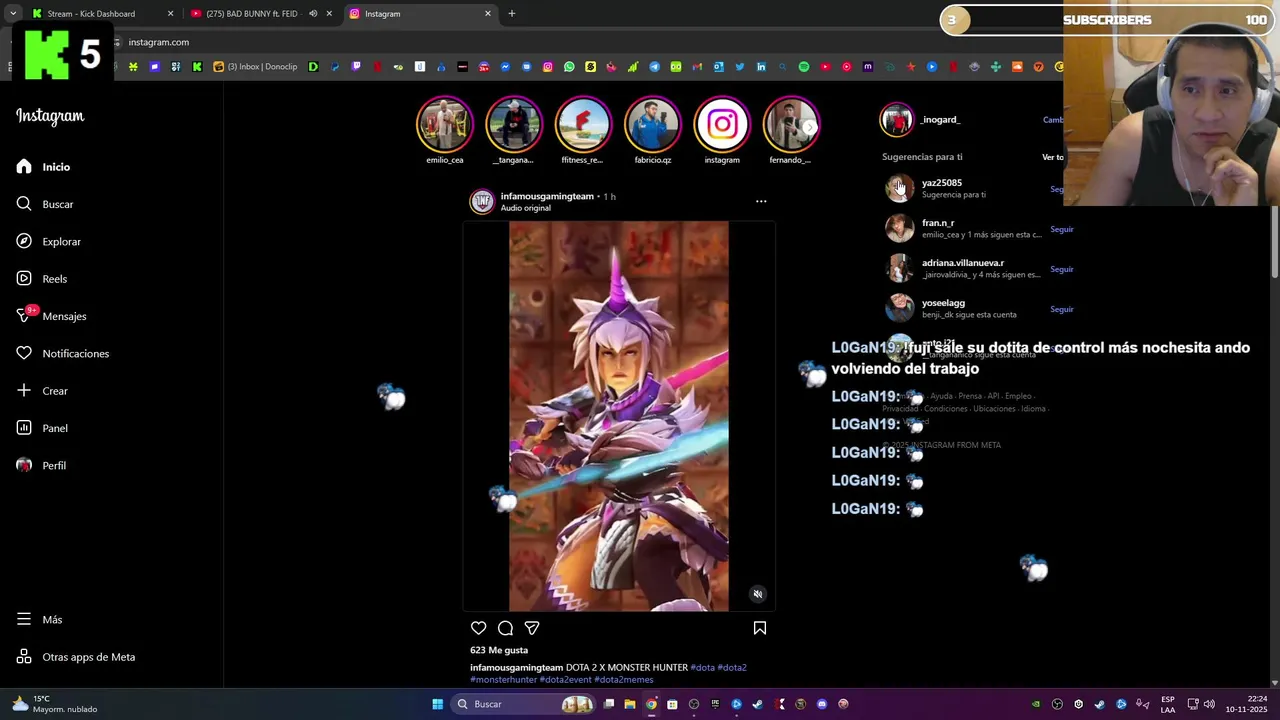The width and height of the screenshot is (1280, 720).
Task: Like the post with heart icon
Action: coord(479,628)
